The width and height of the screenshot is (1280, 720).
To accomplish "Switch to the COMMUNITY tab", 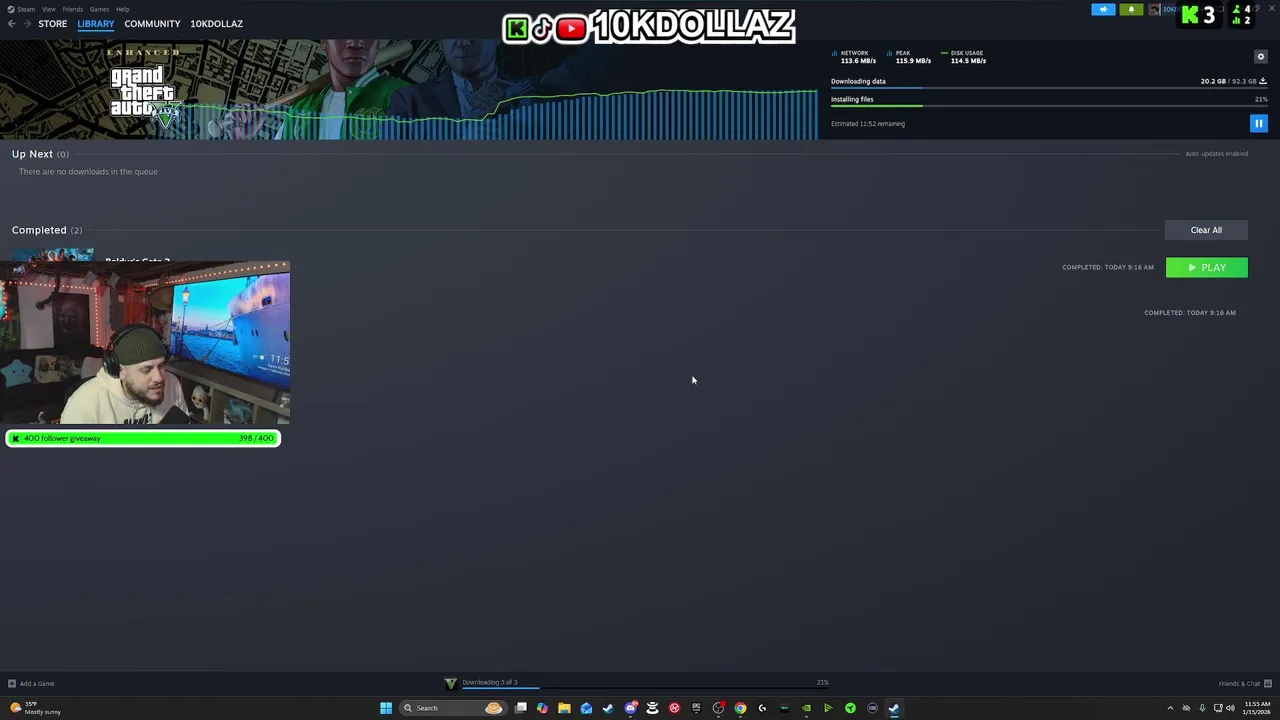I will (x=152, y=24).
